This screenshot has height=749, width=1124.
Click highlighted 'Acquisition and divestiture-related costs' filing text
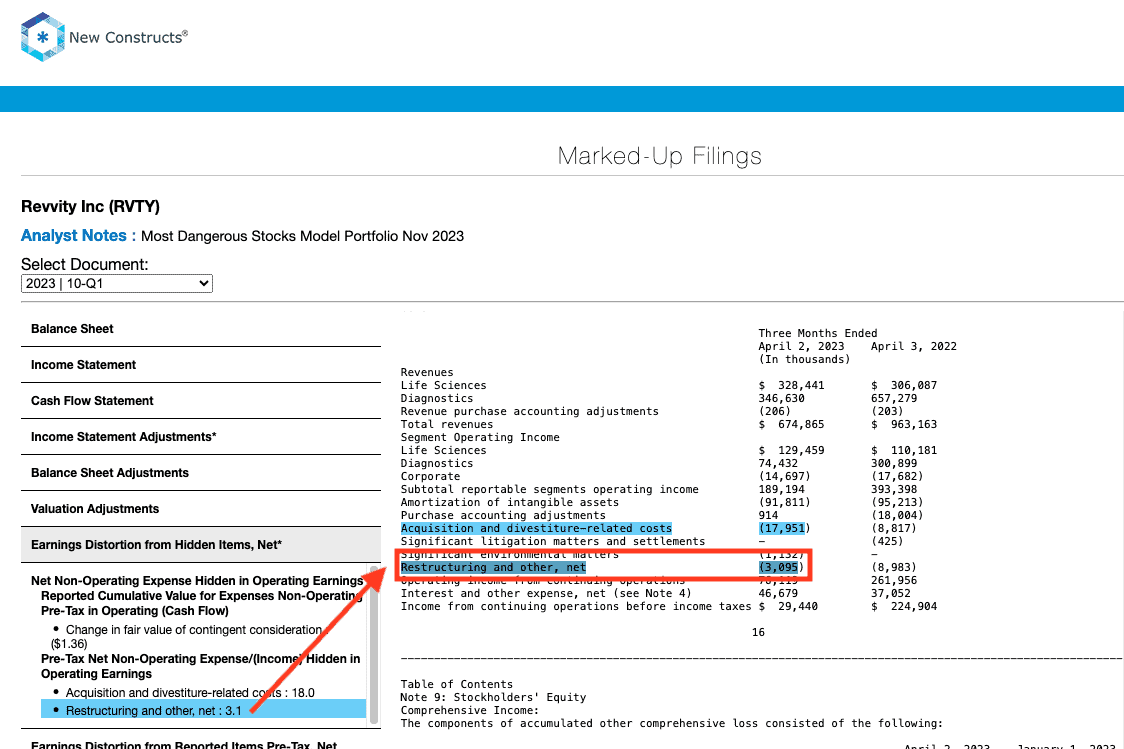click(536, 528)
